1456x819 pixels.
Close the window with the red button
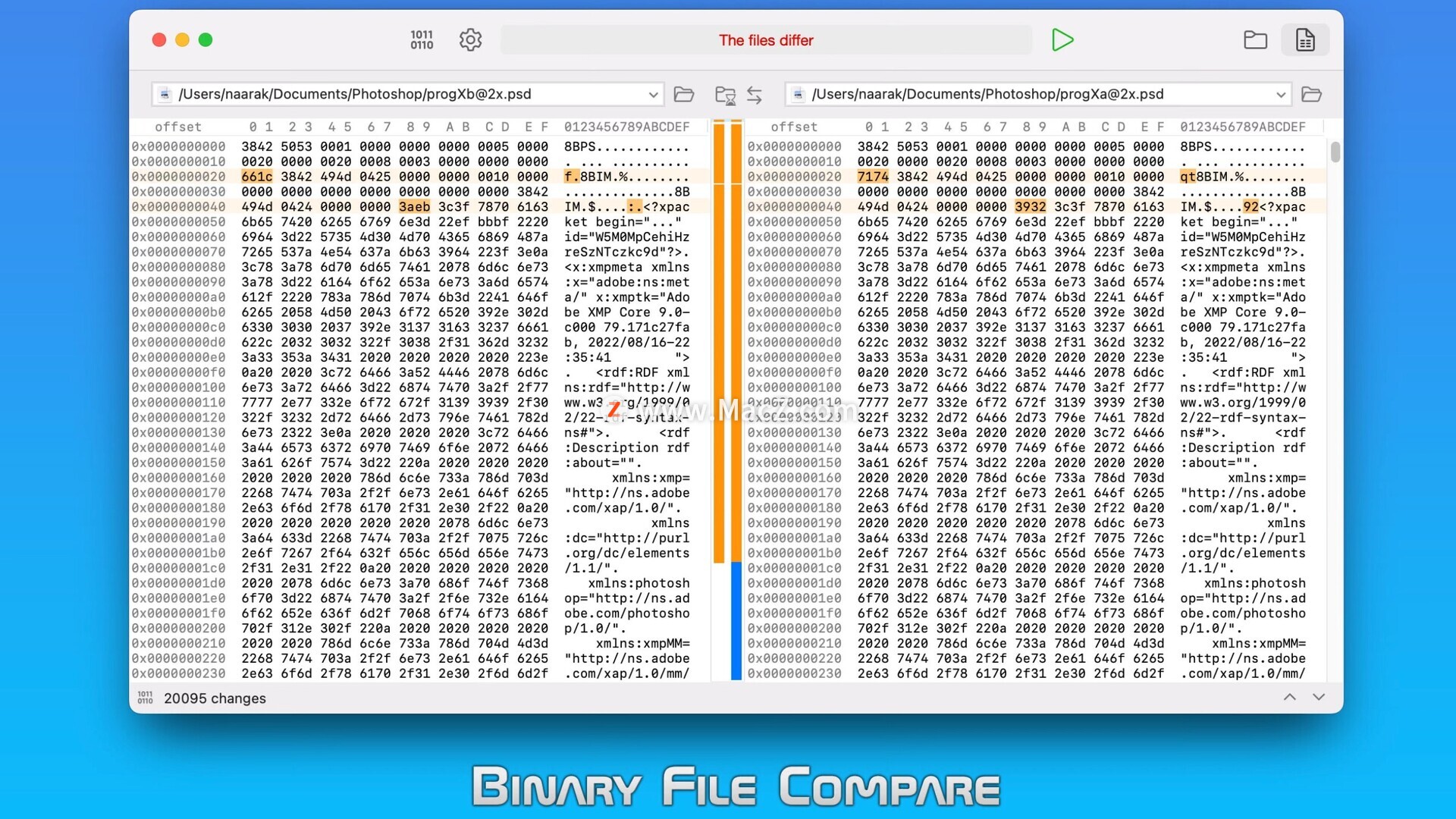(159, 40)
